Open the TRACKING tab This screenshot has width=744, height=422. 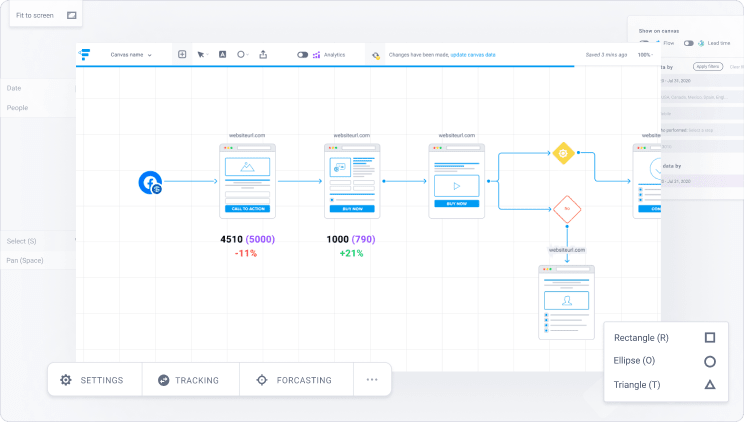191,380
